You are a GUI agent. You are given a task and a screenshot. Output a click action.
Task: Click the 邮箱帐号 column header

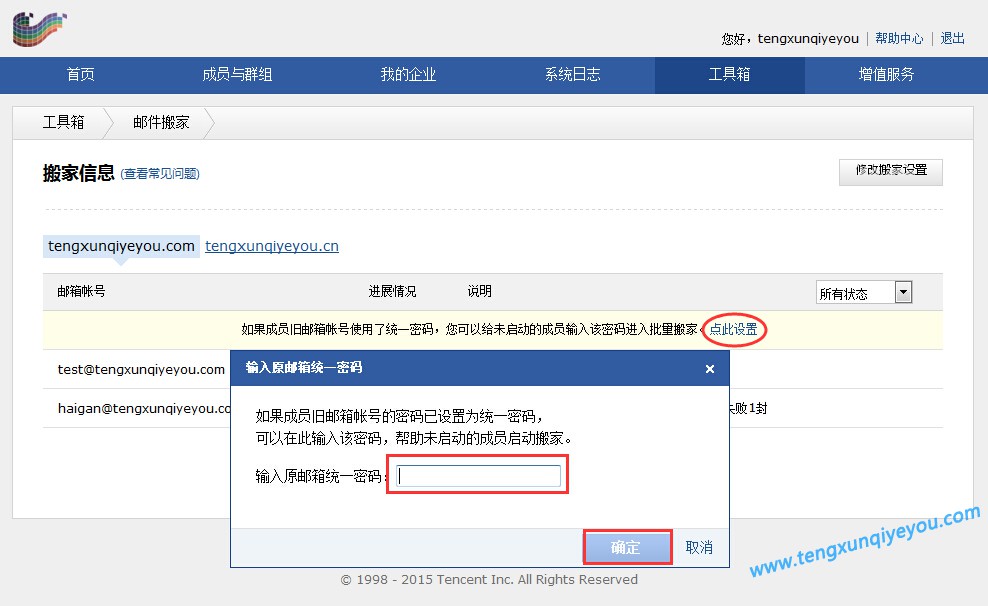pos(81,291)
